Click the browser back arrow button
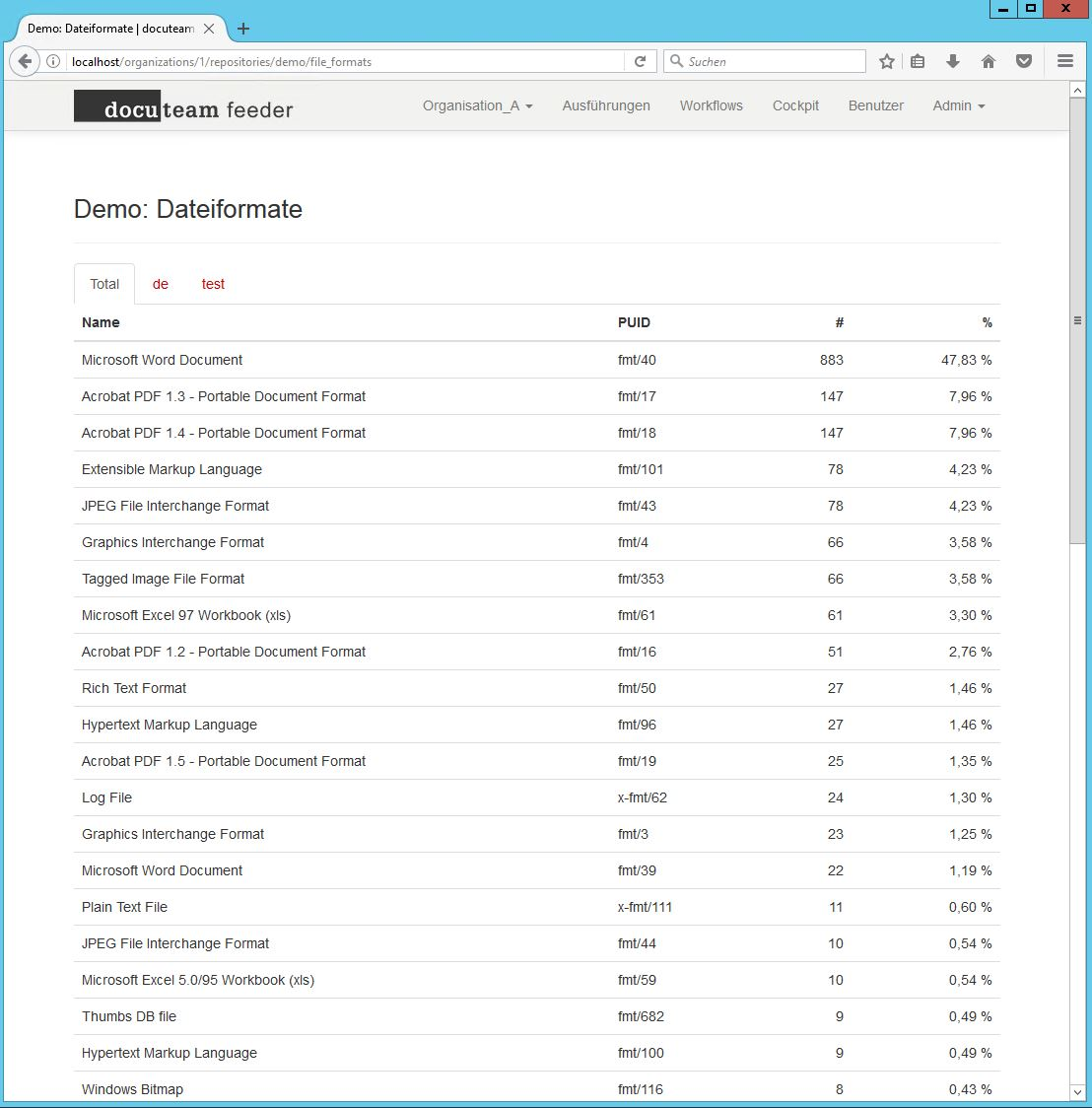 (25, 61)
